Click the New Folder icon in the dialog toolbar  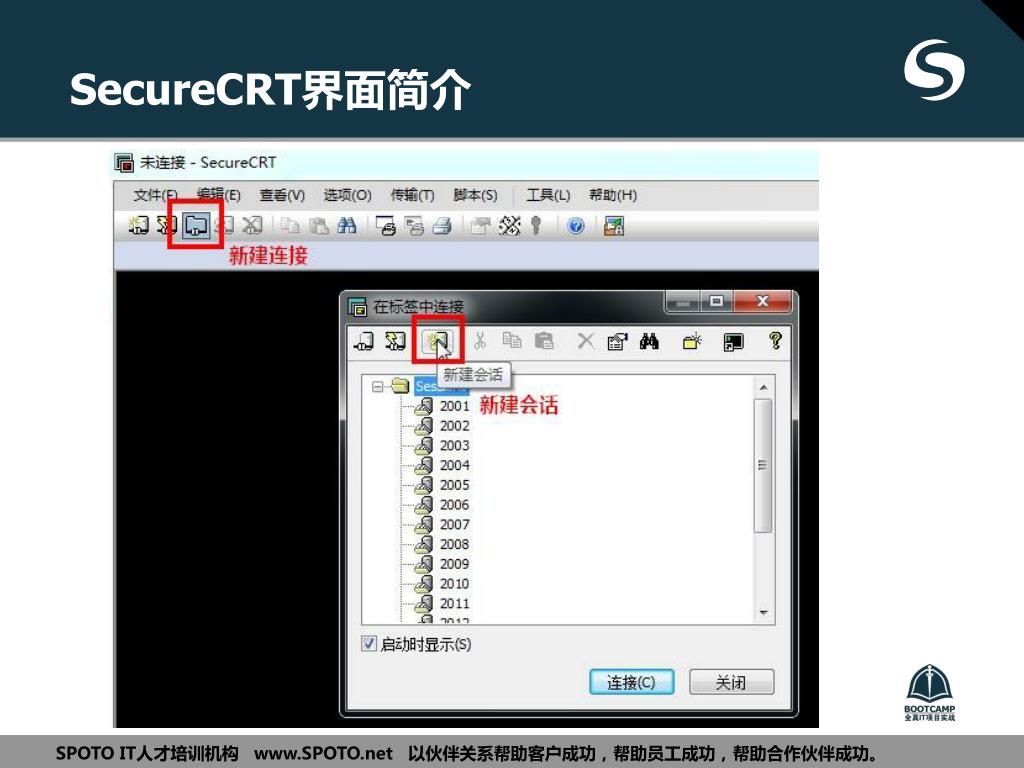pos(692,341)
